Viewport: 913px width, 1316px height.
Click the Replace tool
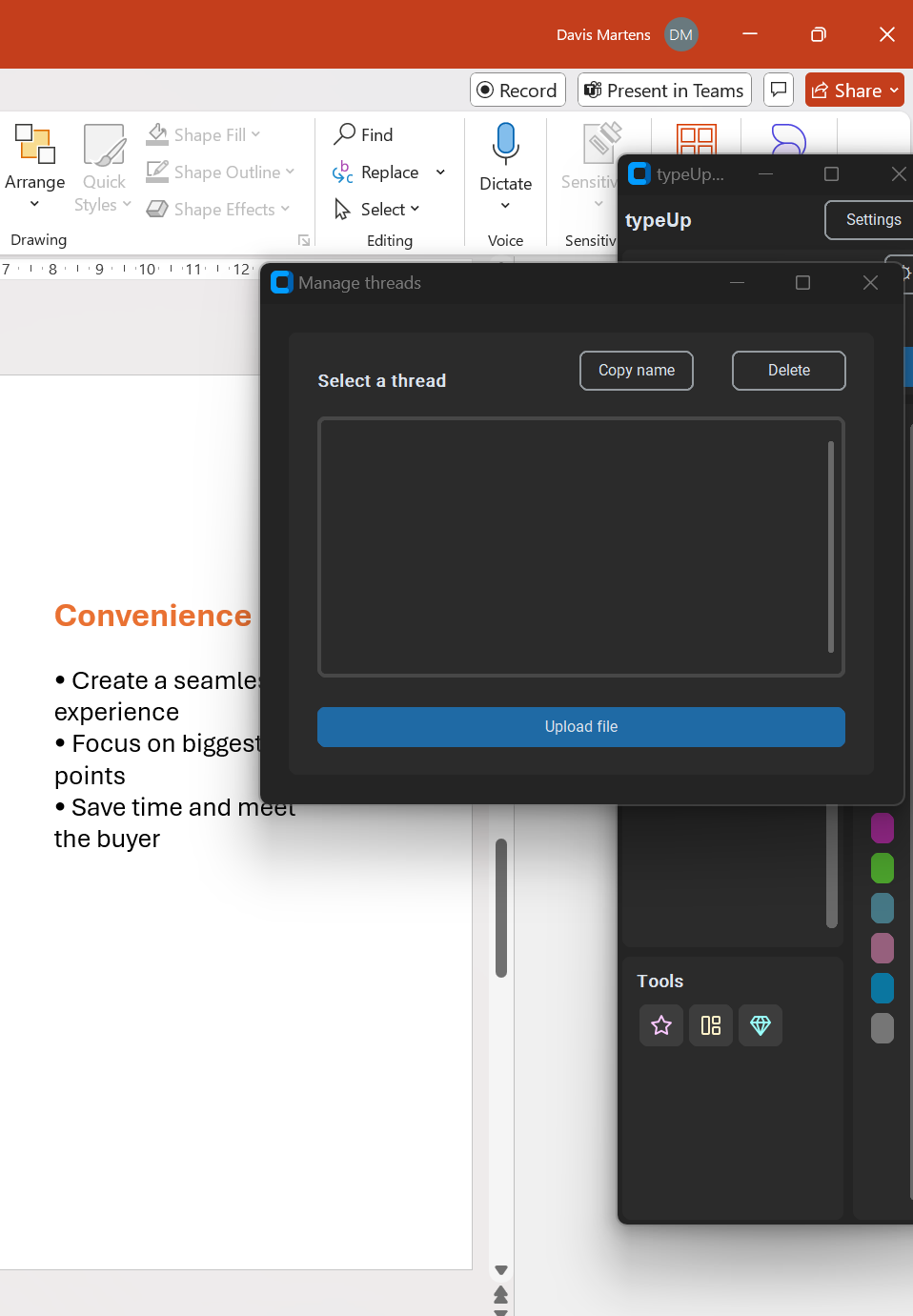376,172
